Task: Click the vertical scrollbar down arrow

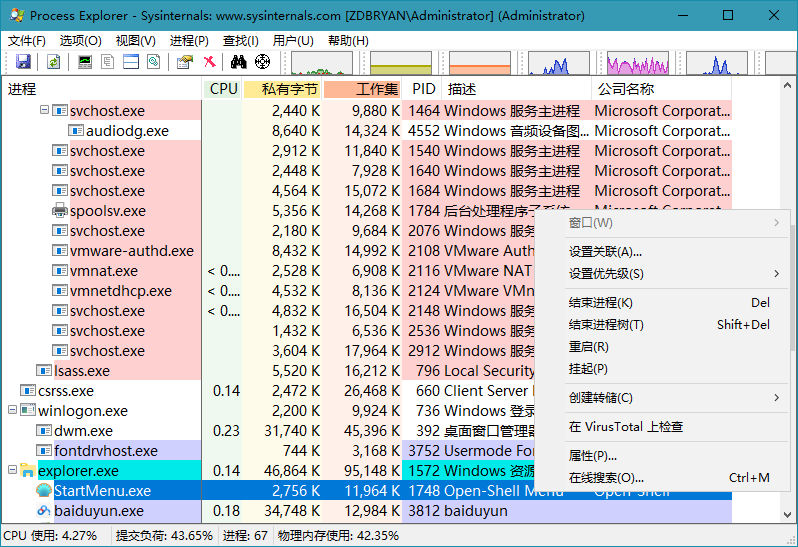Action: (787, 514)
